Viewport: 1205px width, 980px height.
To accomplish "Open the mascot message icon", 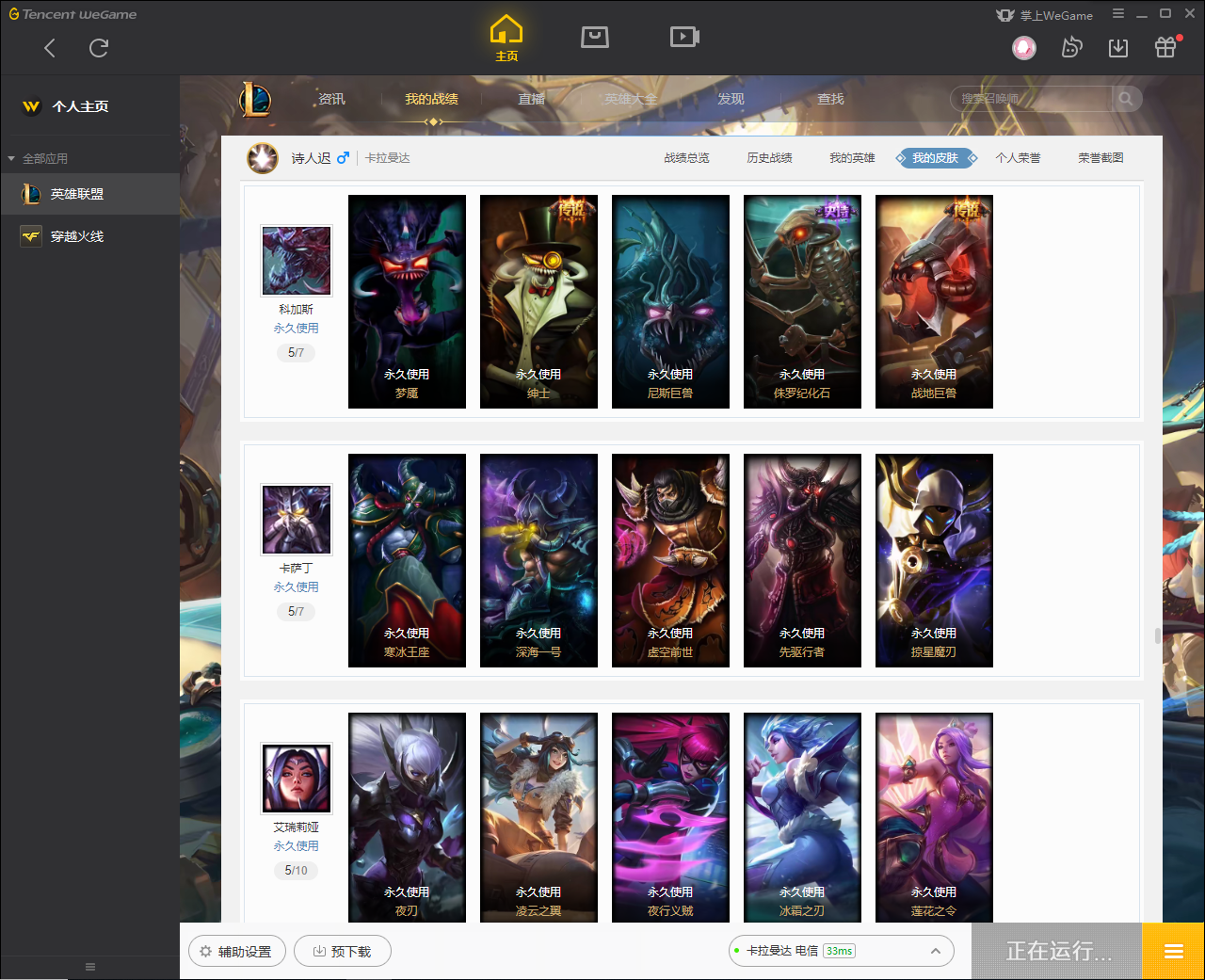I will pyautogui.click(x=1071, y=47).
